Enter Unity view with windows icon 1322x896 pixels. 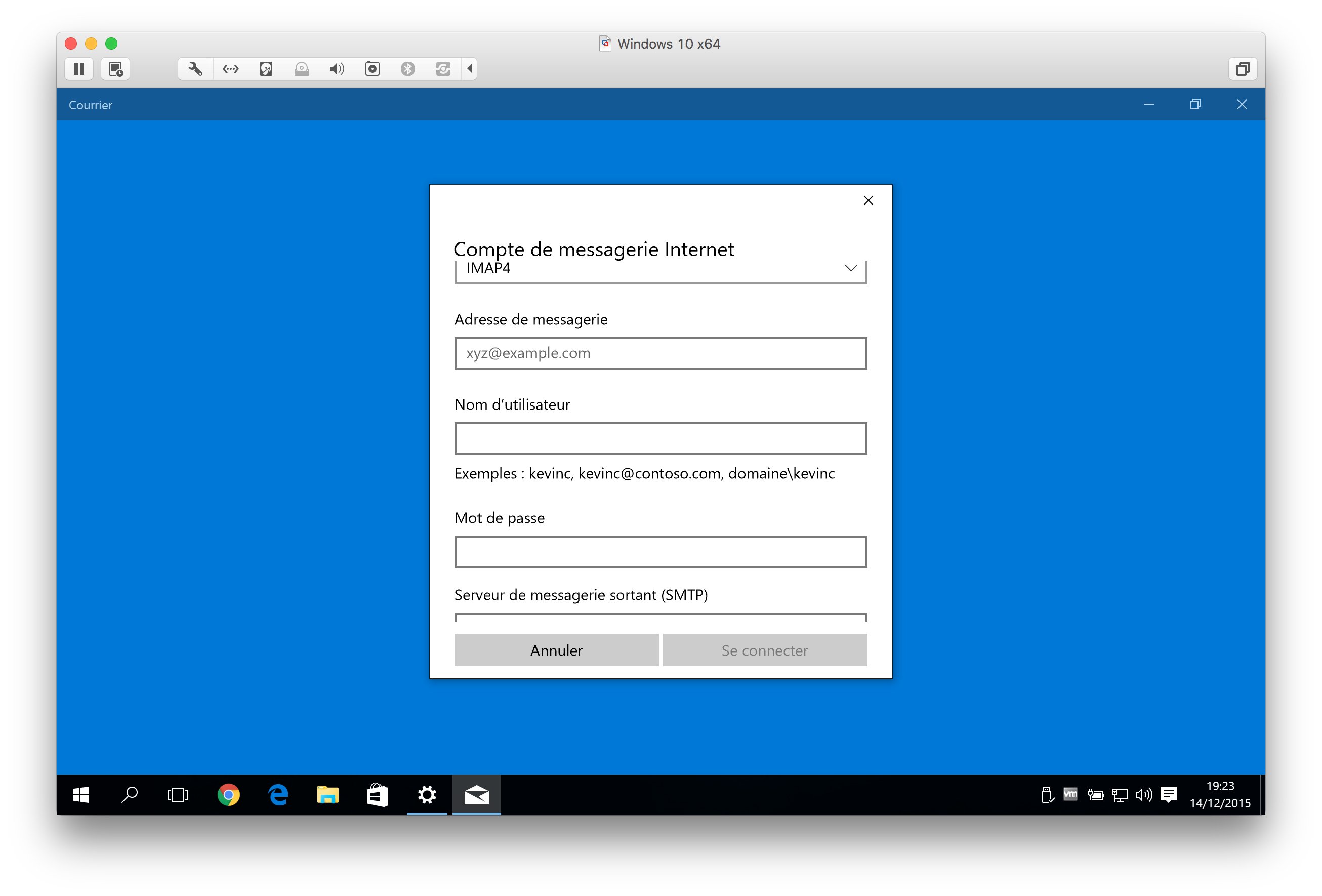[1243, 69]
